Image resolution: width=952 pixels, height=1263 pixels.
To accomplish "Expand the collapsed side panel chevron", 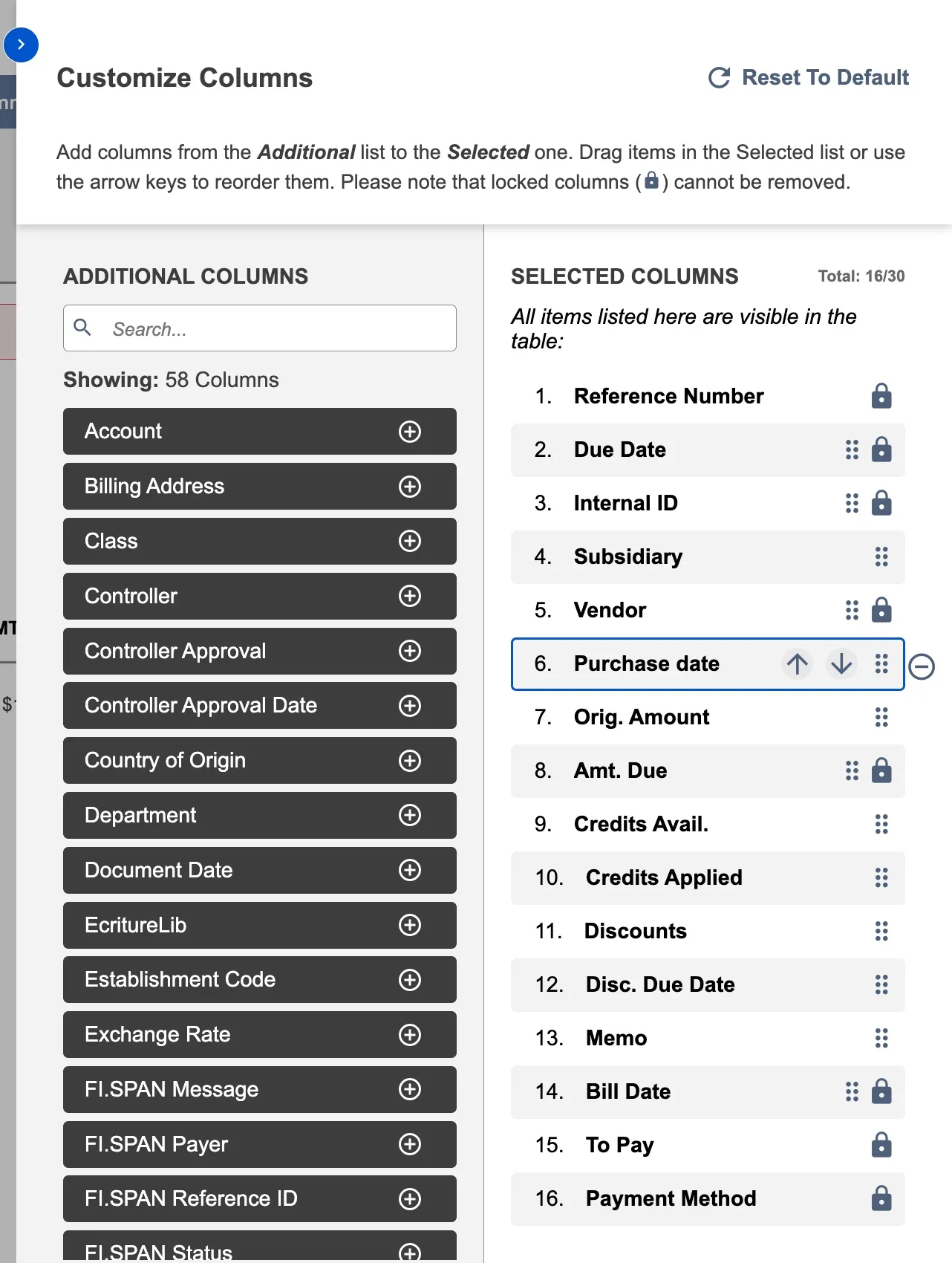I will pyautogui.click(x=21, y=45).
